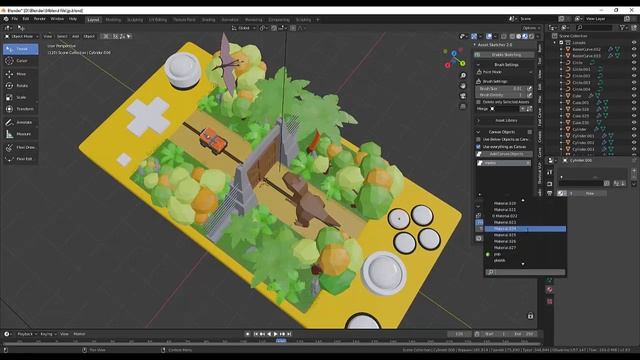Open the Edit menu
The image size is (640, 360).
[x=26, y=19]
